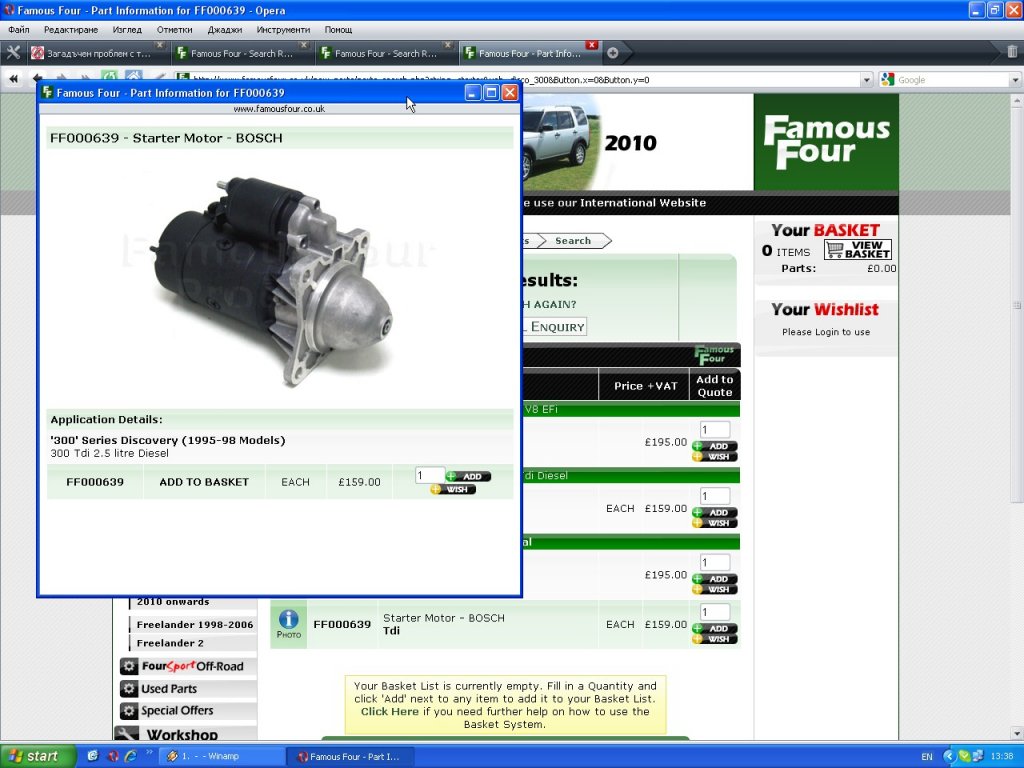Click the Famous Four logo banner

tap(826, 142)
